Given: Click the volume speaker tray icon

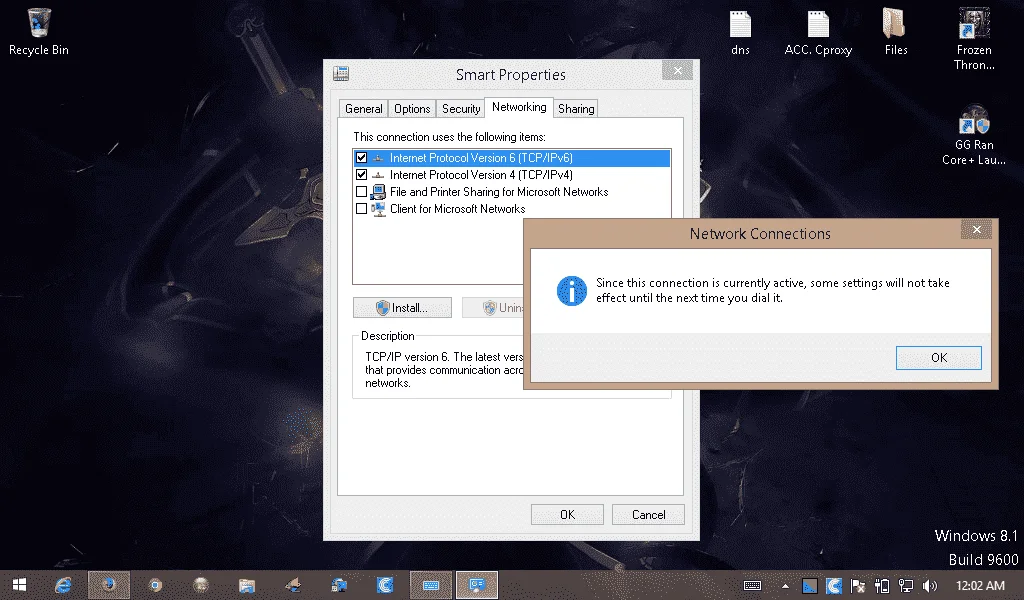Looking at the screenshot, I should click(x=929, y=586).
